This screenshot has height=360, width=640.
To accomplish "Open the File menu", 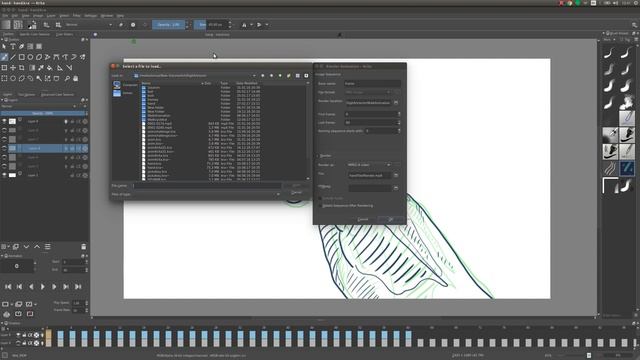I will click(x=5, y=16).
